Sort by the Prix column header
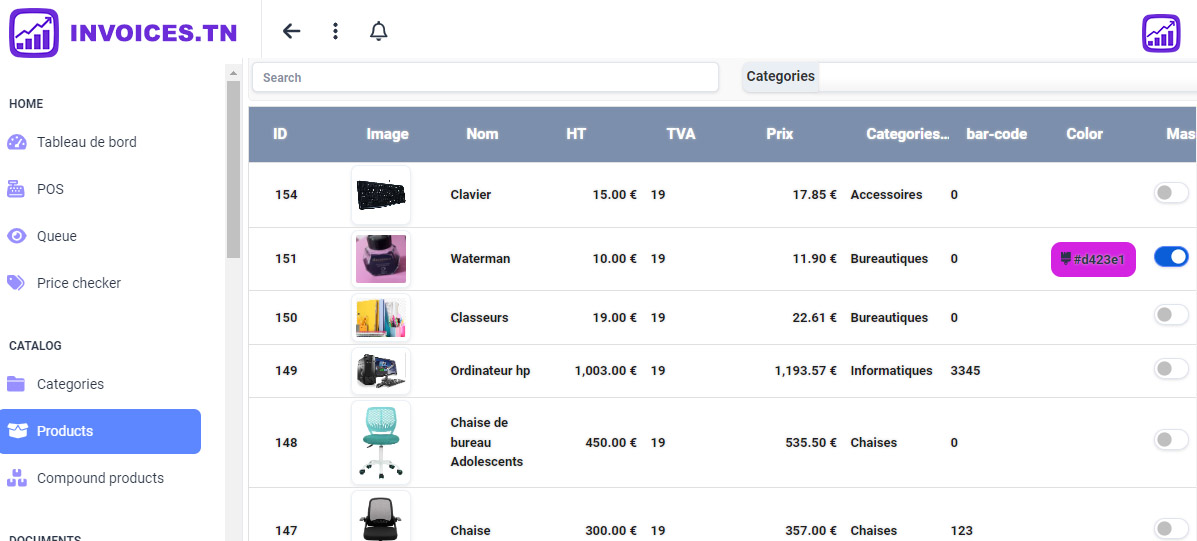Image resolution: width=1197 pixels, height=541 pixels. (x=779, y=134)
